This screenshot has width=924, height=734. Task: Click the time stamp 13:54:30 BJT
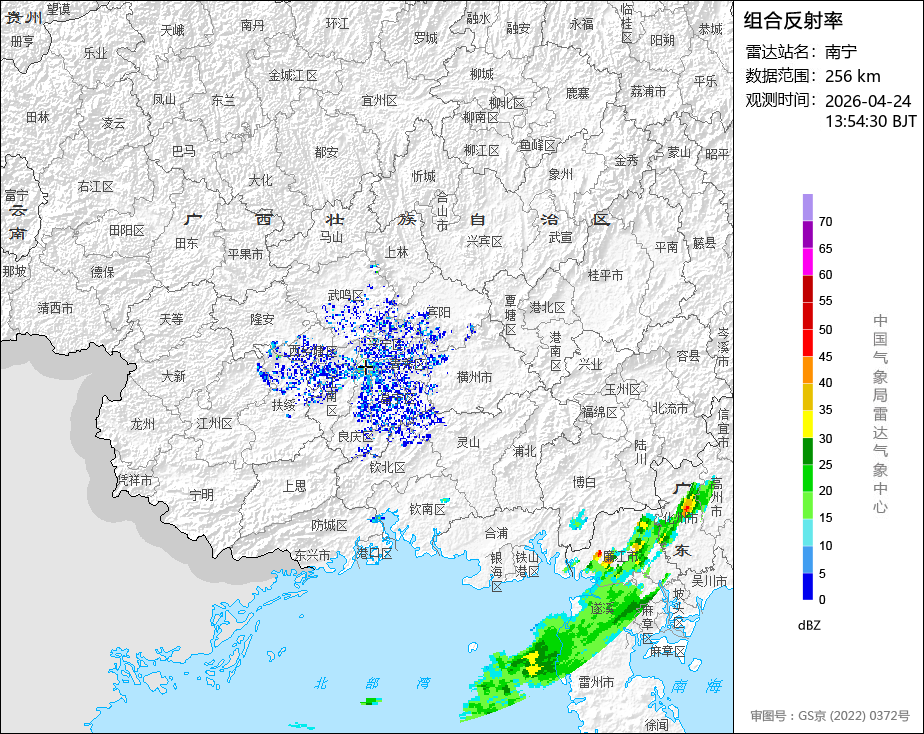click(870, 121)
